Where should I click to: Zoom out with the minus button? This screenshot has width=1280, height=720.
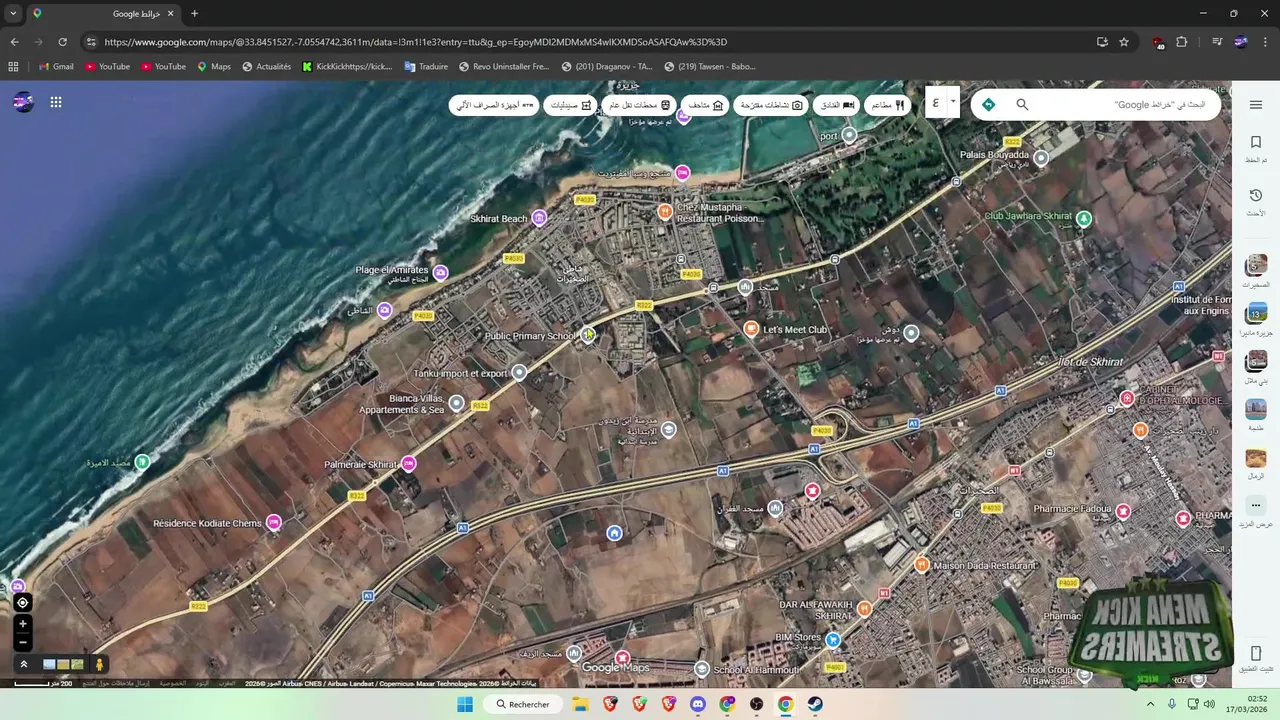pos(22,642)
